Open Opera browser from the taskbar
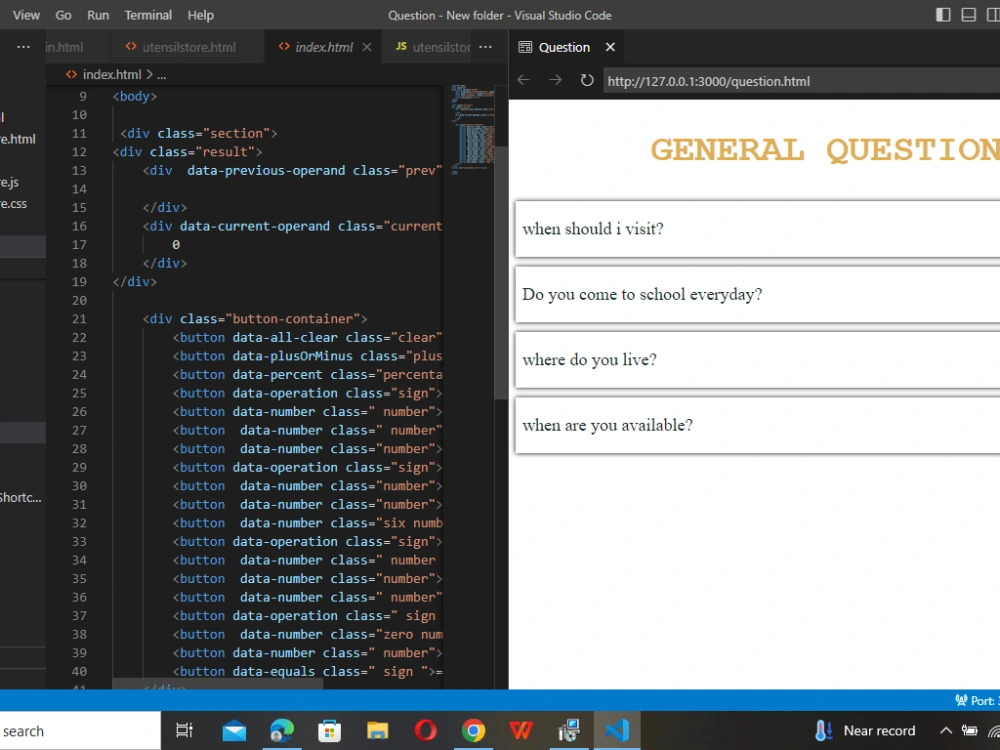This screenshot has width=1000, height=750. pyautogui.click(x=425, y=731)
